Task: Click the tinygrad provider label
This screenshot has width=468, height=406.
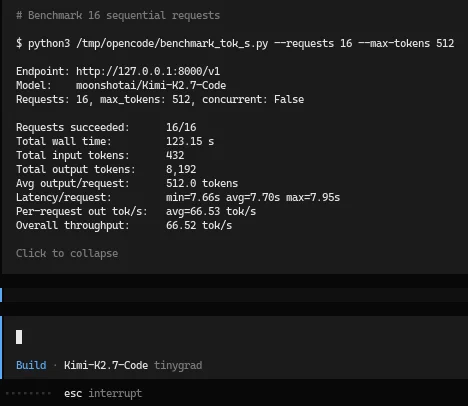Action: pos(178,365)
